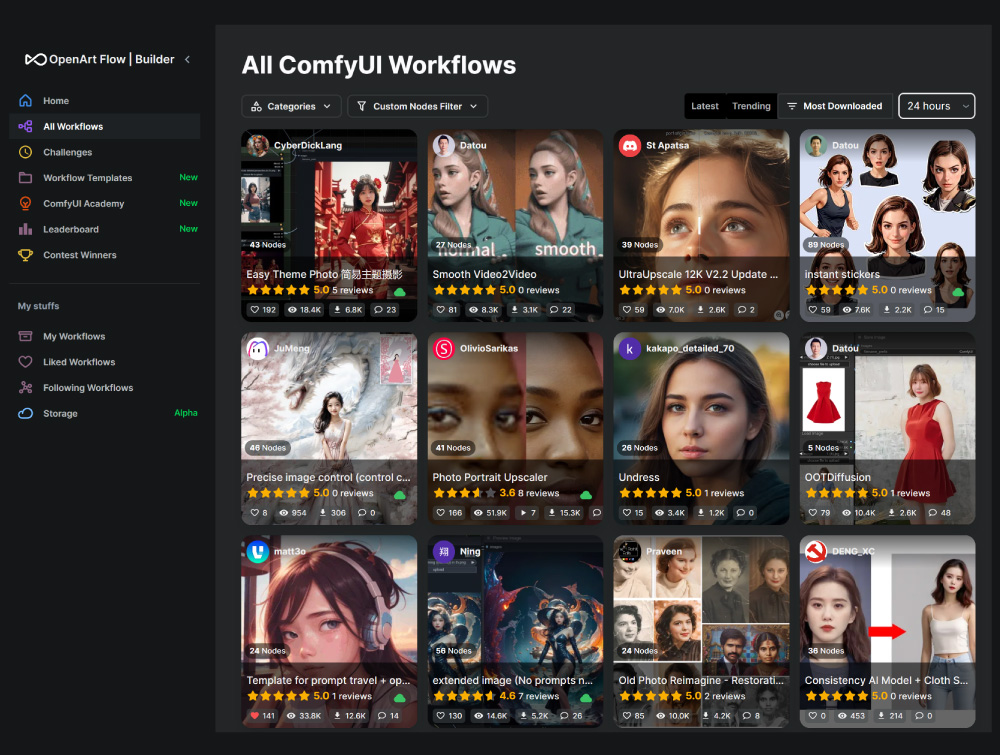Click views count on Smooth Video2Video

(x=484, y=310)
